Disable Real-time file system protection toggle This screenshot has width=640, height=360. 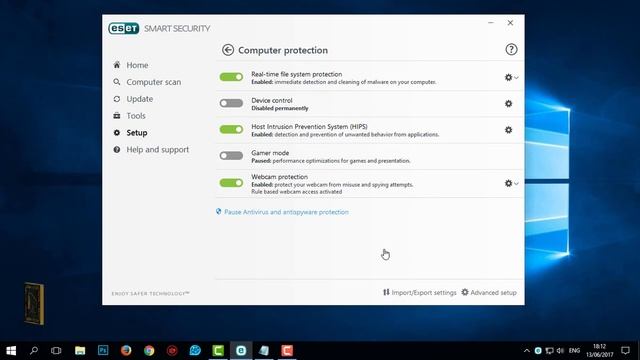[231, 77]
